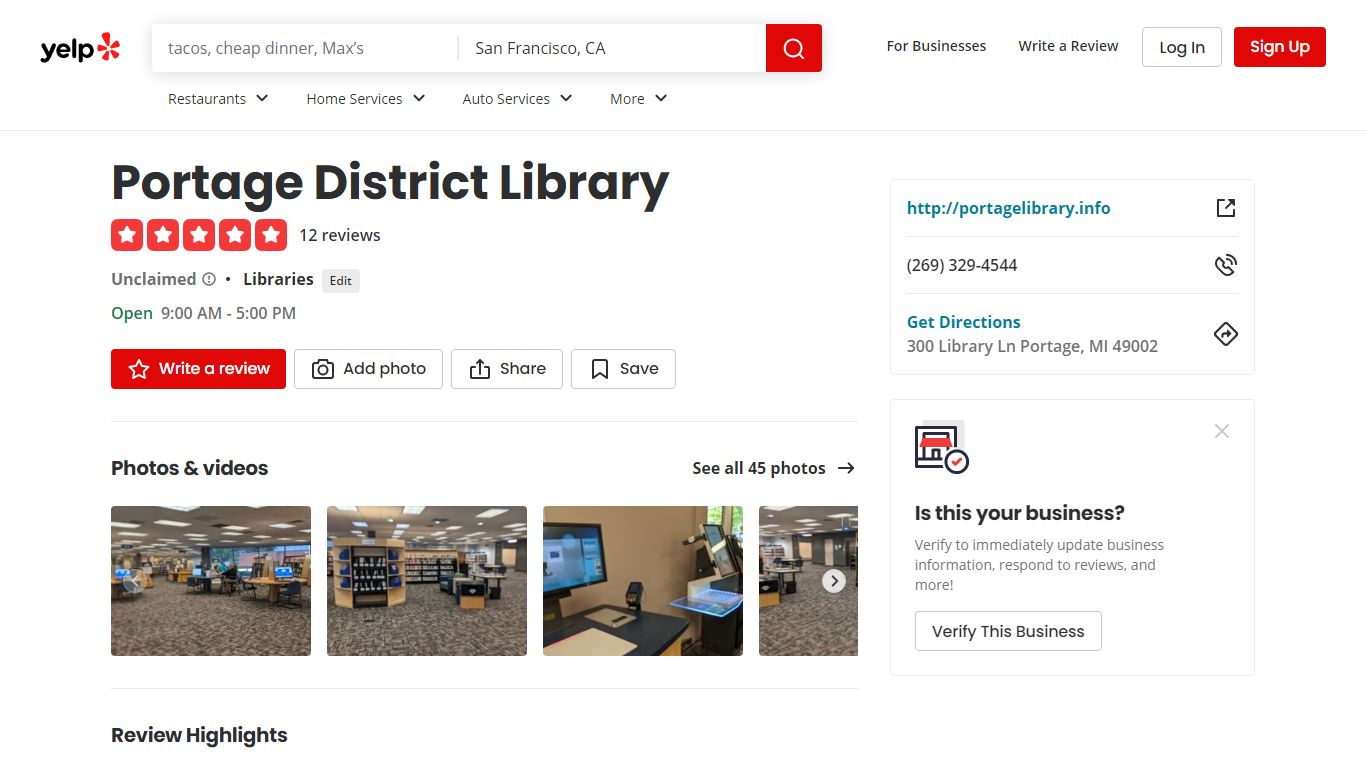Viewport: 1366px width, 768px height.
Task: Click the info icon next to Unclaimed
Action: point(209,279)
